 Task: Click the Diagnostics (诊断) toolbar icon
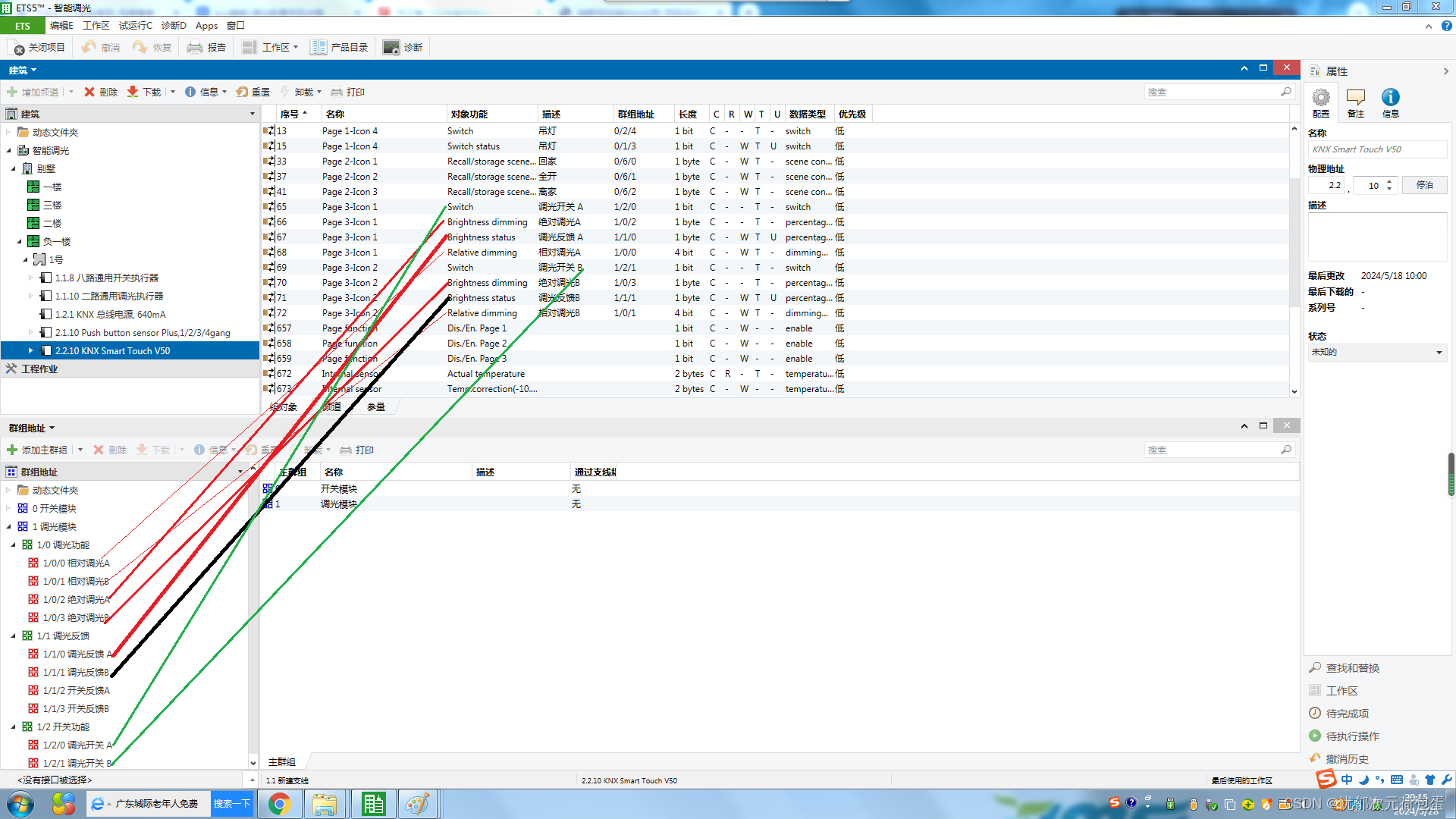[x=391, y=47]
